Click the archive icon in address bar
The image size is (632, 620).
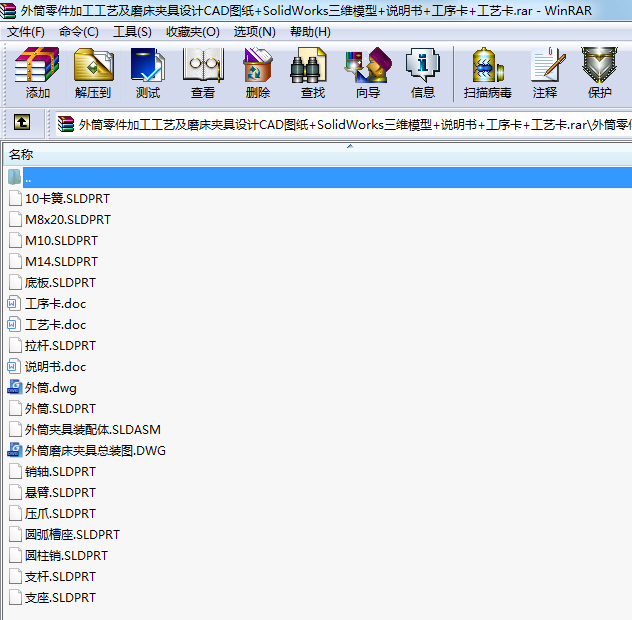point(66,124)
